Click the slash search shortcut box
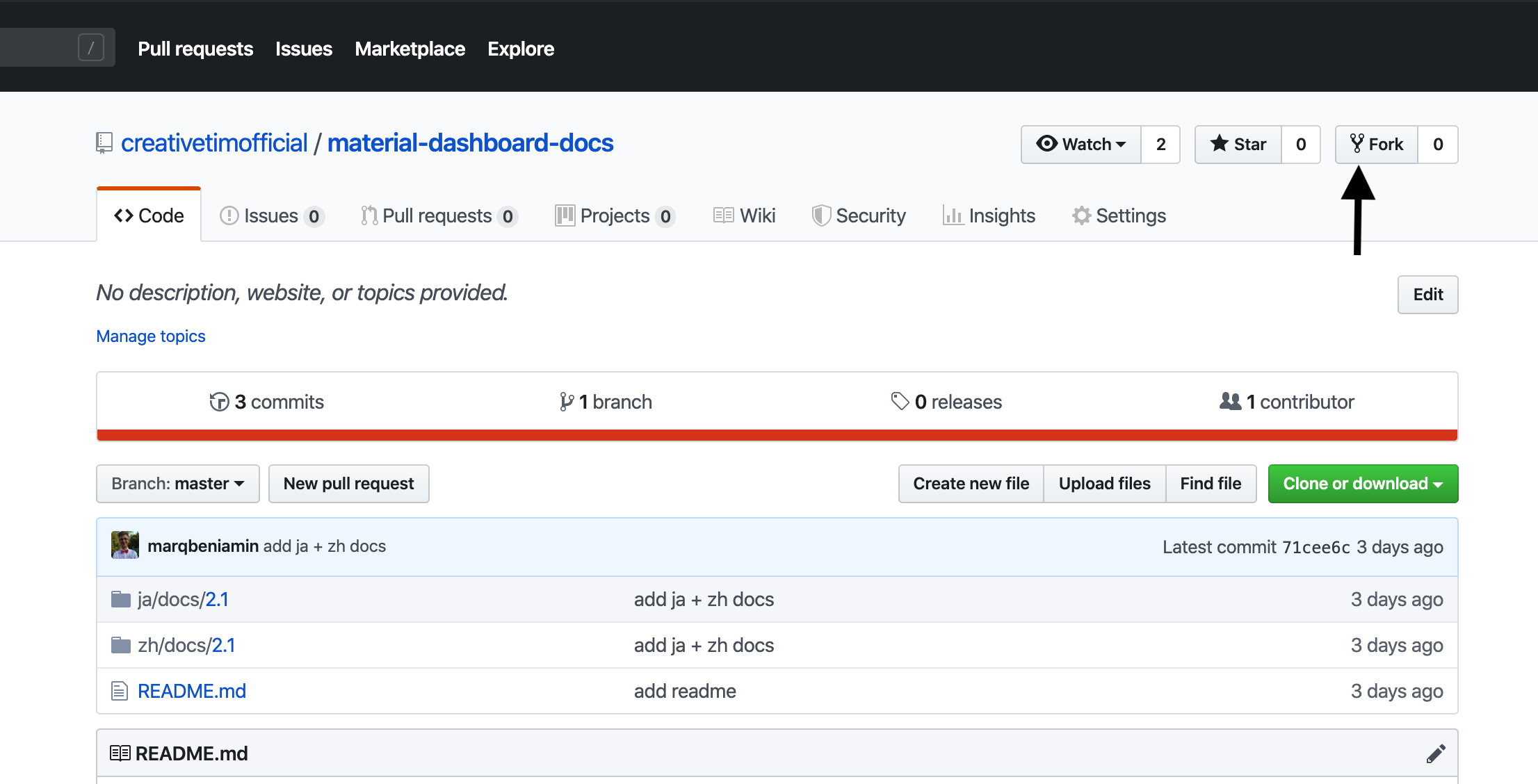Viewport: 1538px width, 784px height. click(91, 48)
